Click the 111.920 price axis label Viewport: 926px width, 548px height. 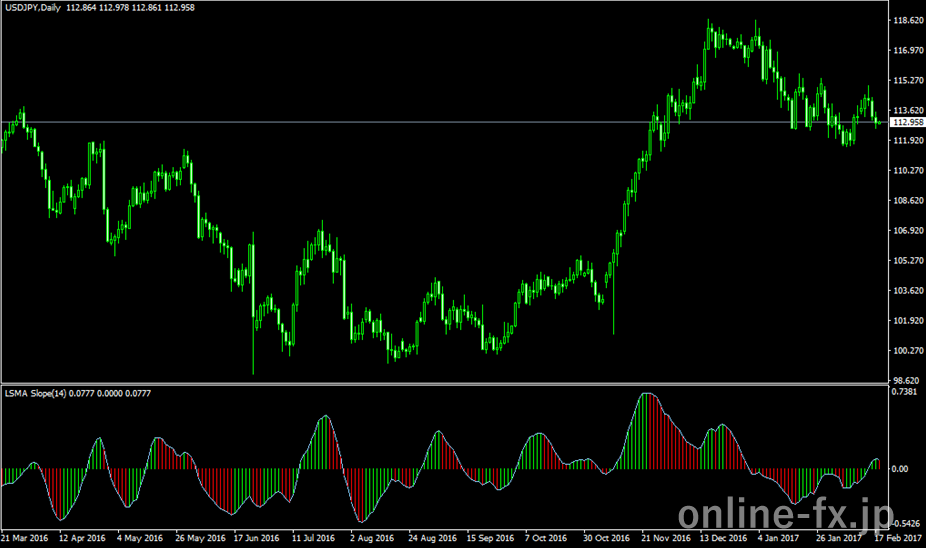908,141
